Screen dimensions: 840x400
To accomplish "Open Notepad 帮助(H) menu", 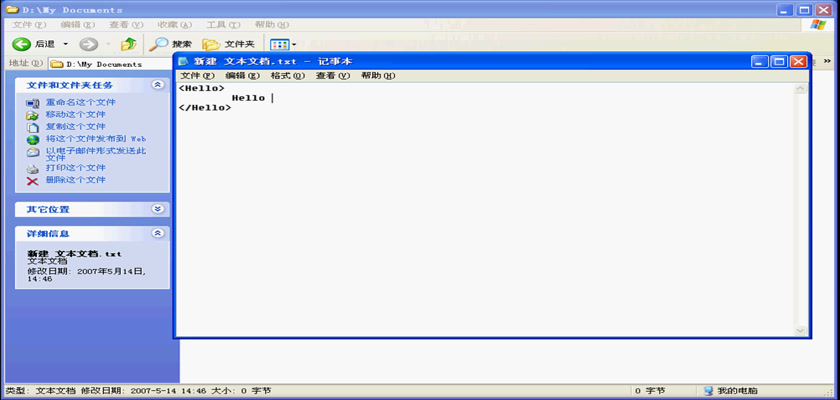I will point(378,76).
